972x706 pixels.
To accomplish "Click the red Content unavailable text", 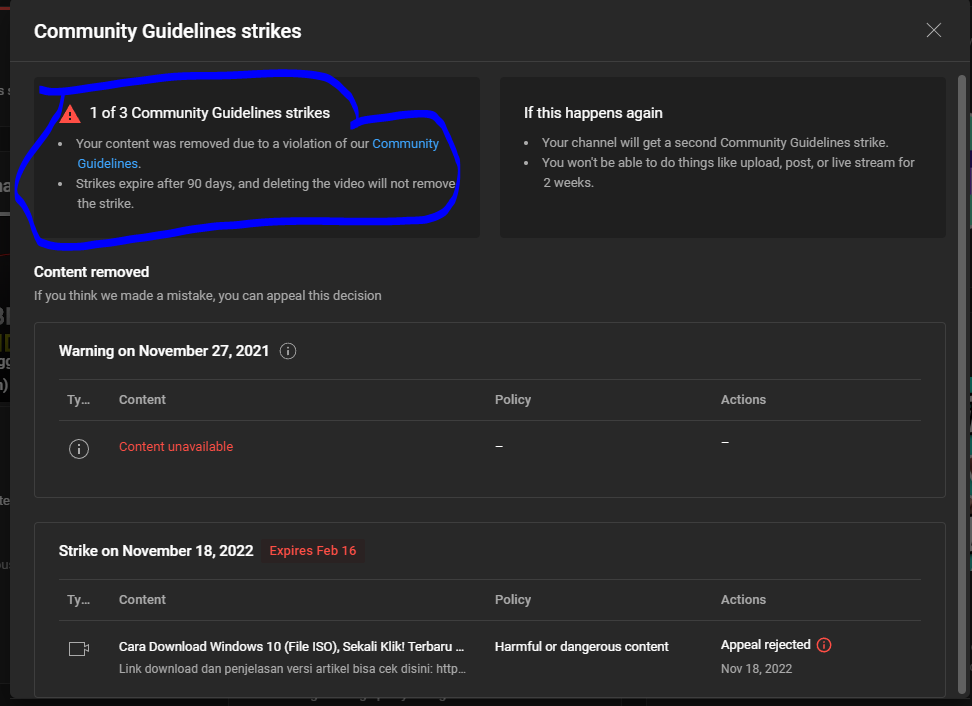I will pyautogui.click(x=176, y=447).
